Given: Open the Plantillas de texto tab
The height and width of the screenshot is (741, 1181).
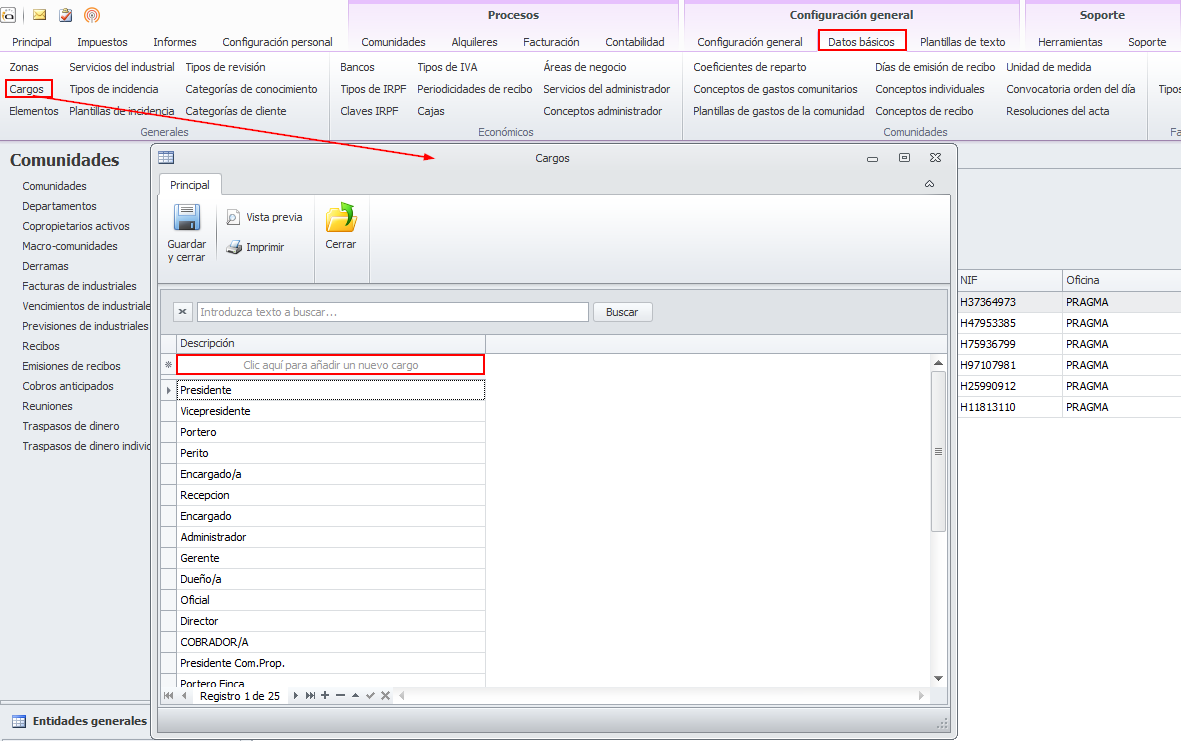Looking at the screenshot, I should click(x=963, y=42).
